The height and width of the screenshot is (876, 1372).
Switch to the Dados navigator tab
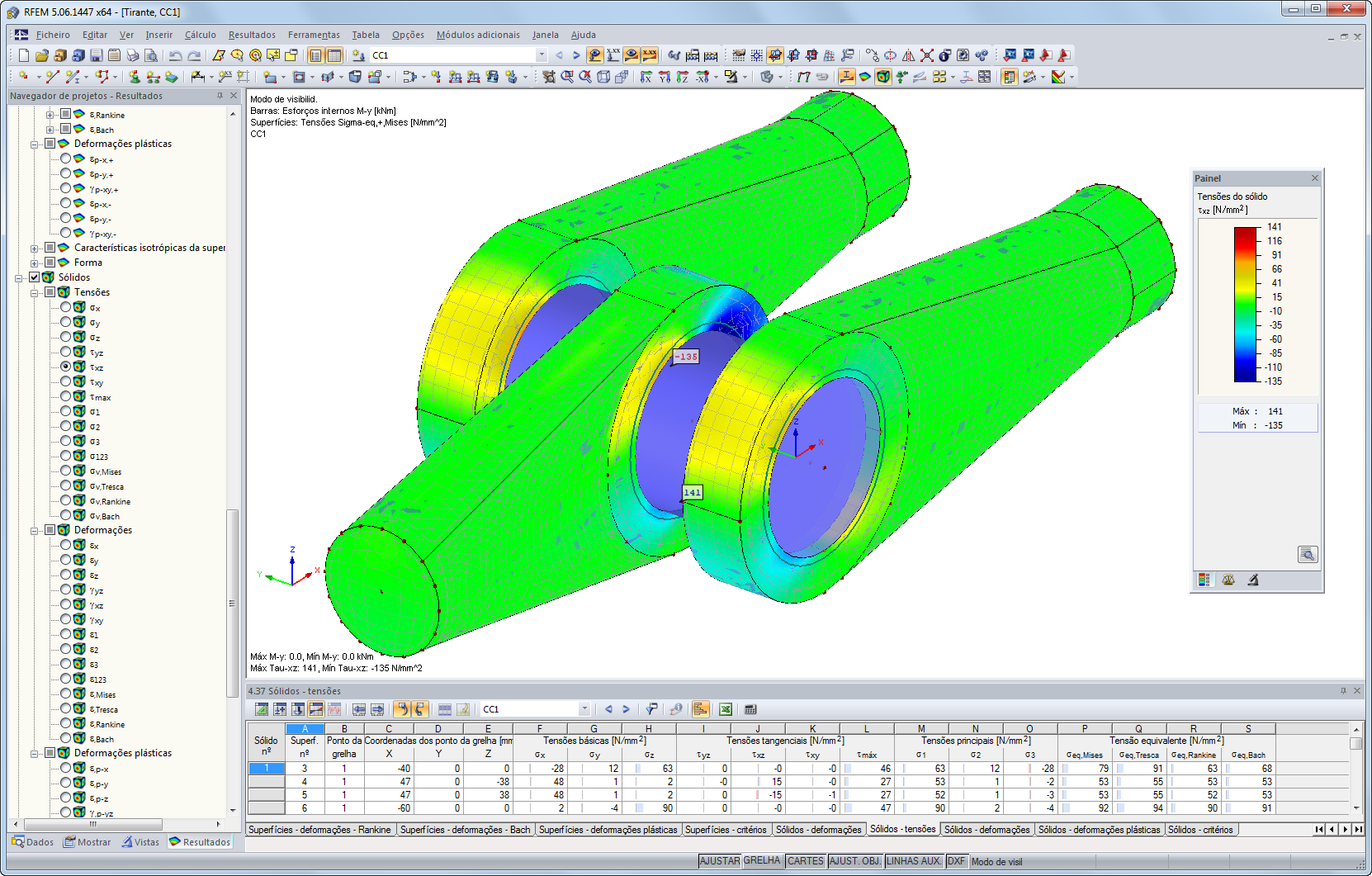[x=33, y=842]
